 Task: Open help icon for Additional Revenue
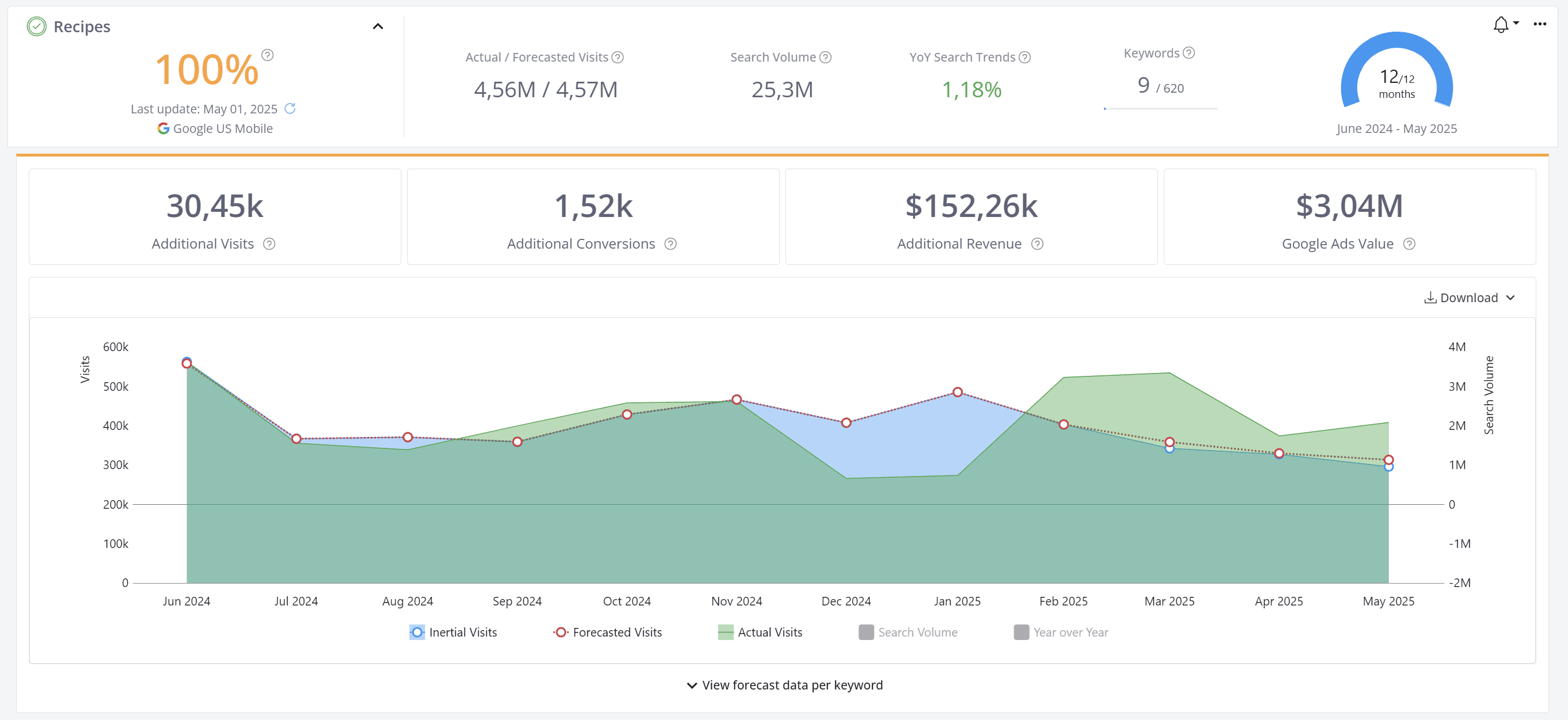pos(1038,244)
